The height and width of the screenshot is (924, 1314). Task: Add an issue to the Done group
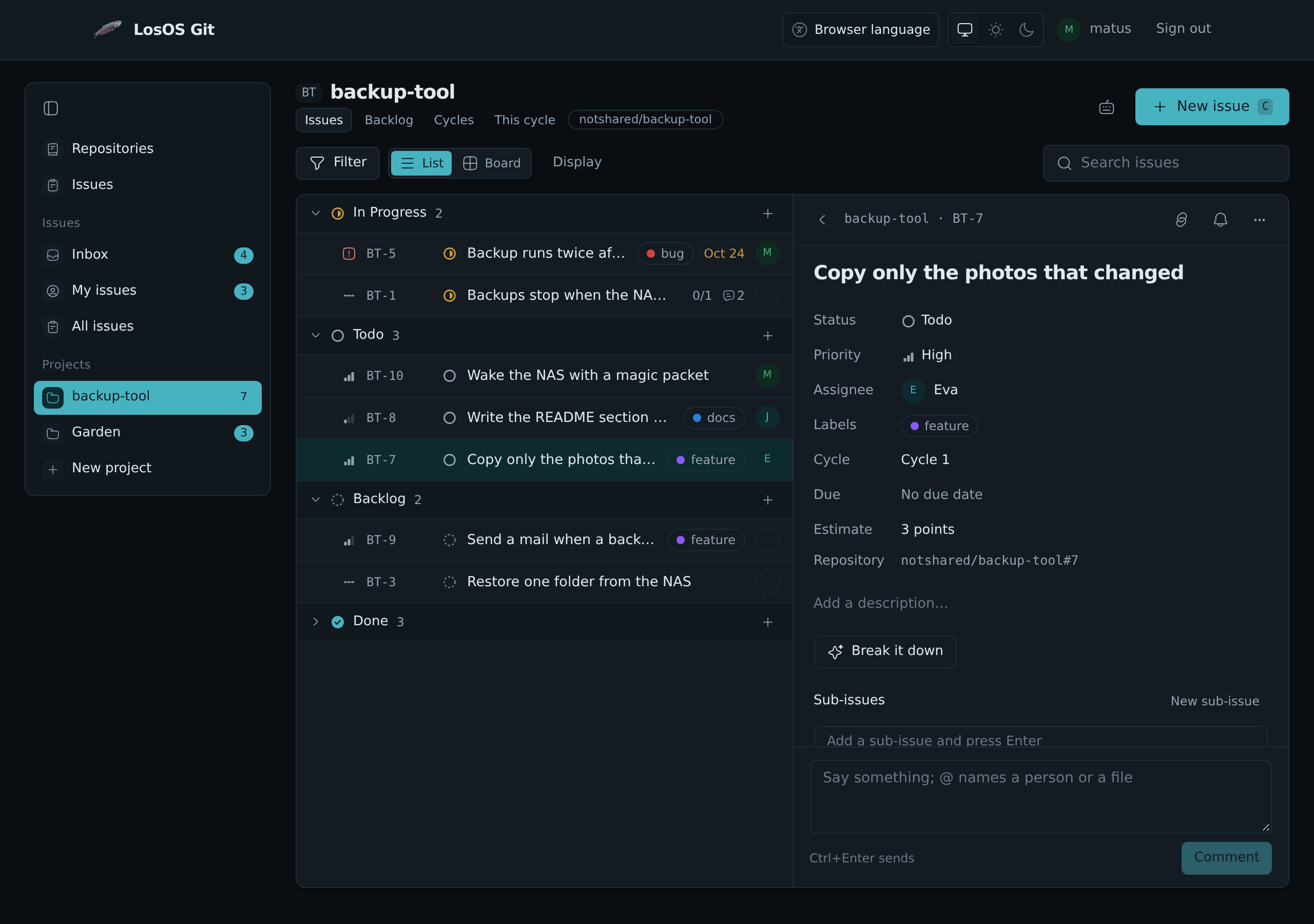tap(767, 622)
